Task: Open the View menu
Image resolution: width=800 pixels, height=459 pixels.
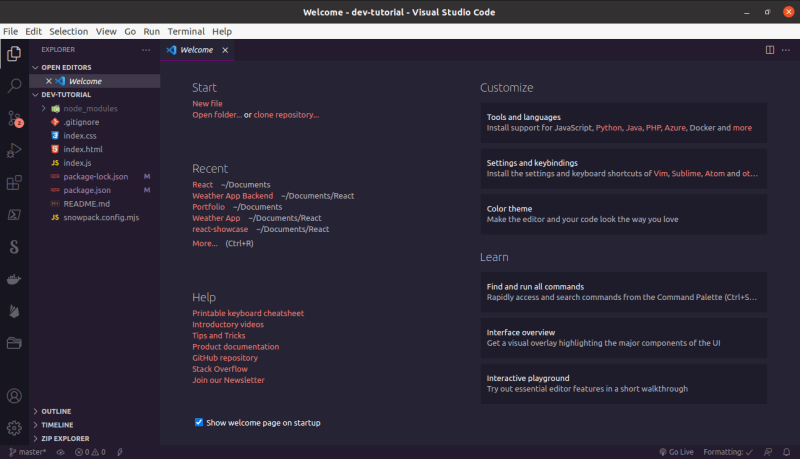Action: [106, 32]
